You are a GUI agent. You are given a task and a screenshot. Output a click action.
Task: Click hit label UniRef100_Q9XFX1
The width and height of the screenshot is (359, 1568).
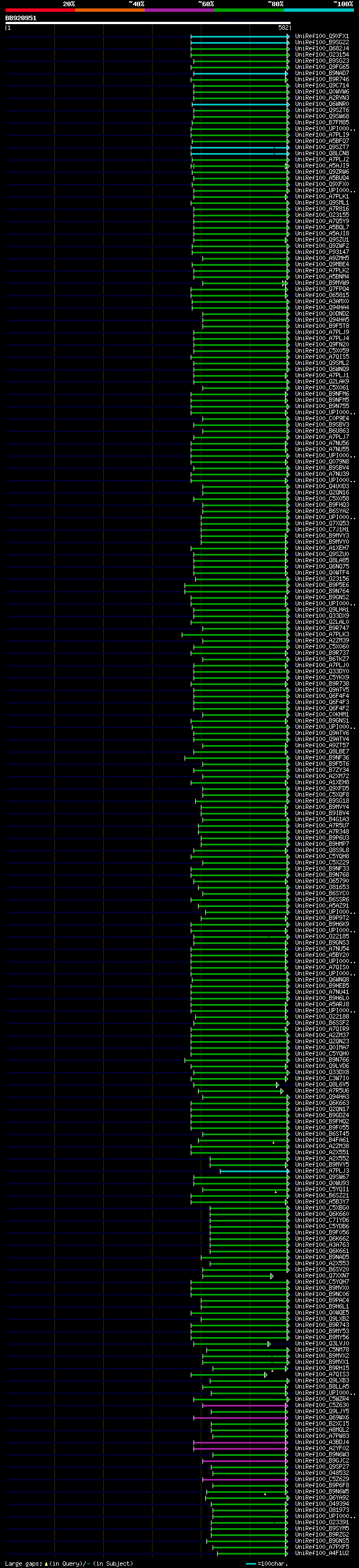pyautogui.click(x=322, y=36)
